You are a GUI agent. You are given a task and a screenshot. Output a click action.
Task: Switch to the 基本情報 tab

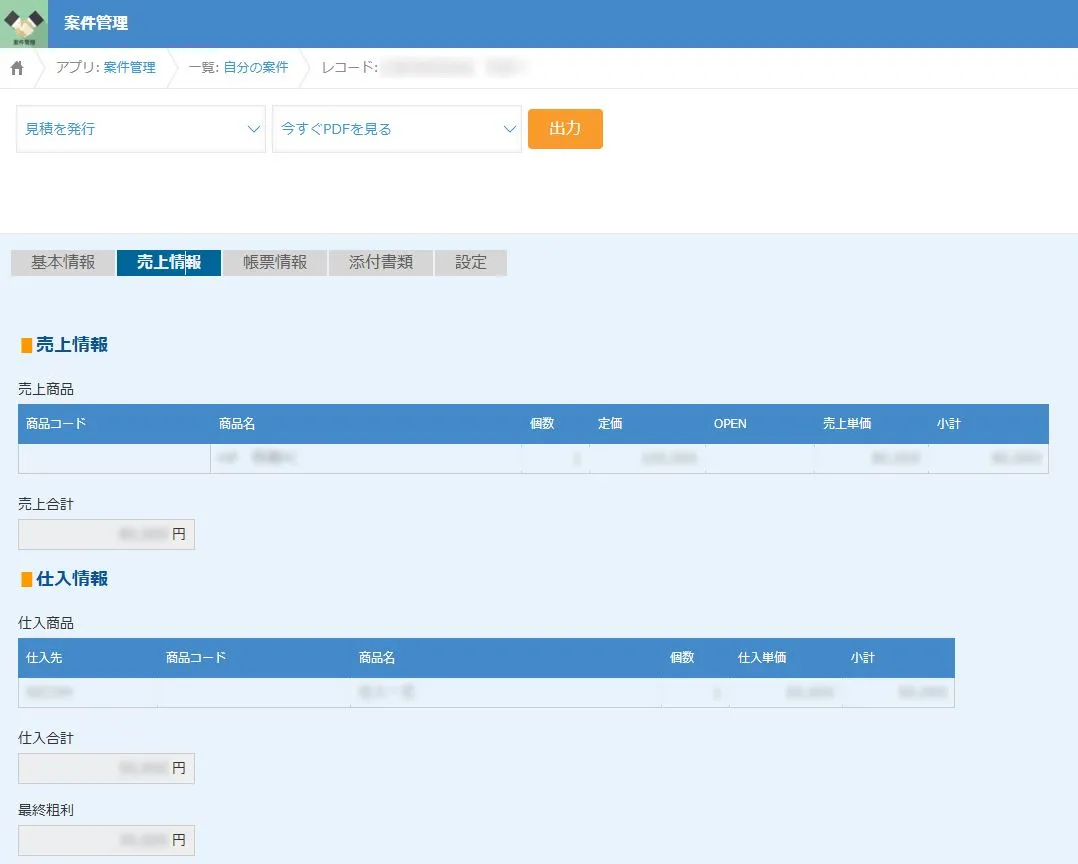(63, 263)
